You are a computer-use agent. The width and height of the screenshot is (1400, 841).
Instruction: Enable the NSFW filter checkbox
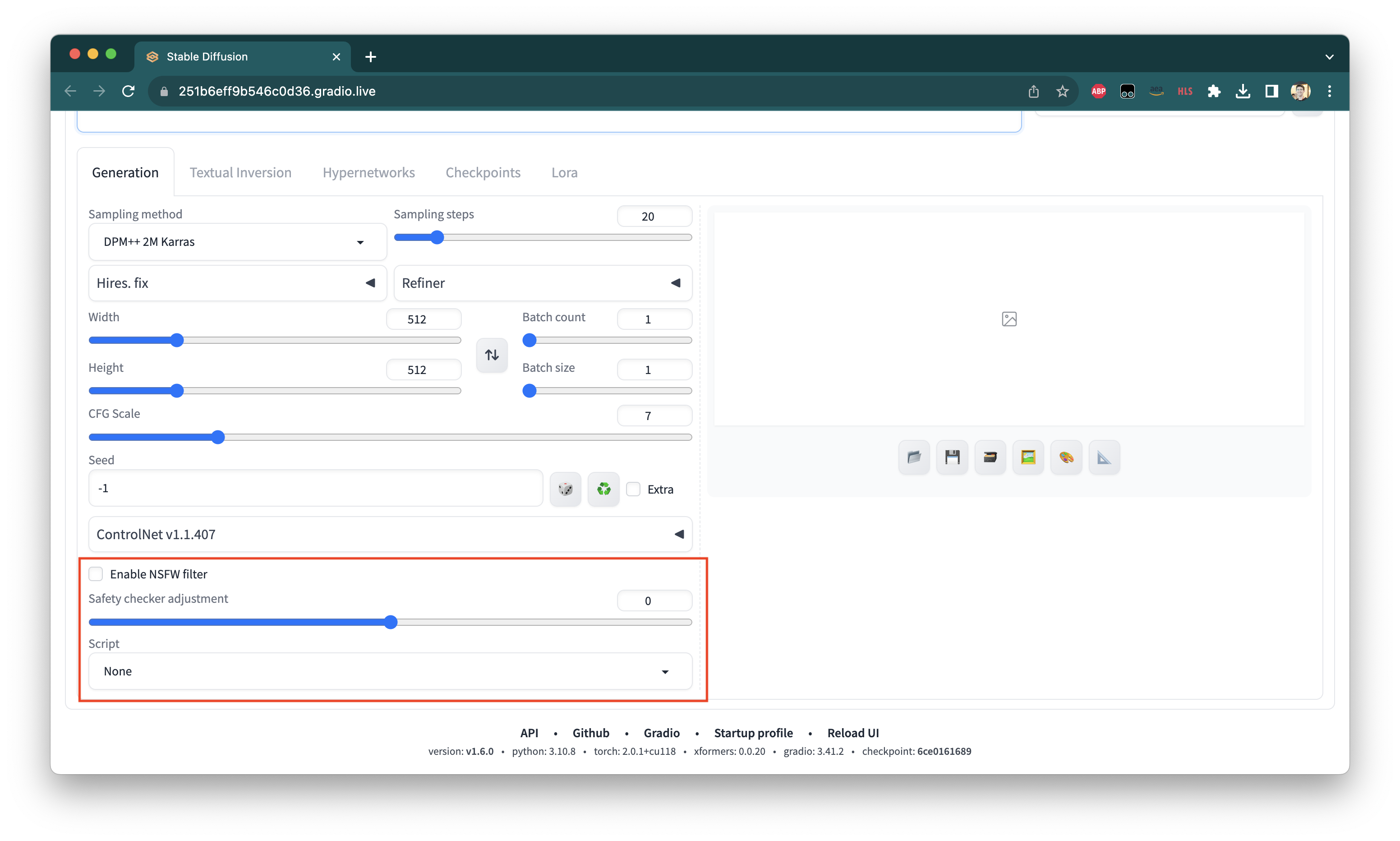coord(96,573)
